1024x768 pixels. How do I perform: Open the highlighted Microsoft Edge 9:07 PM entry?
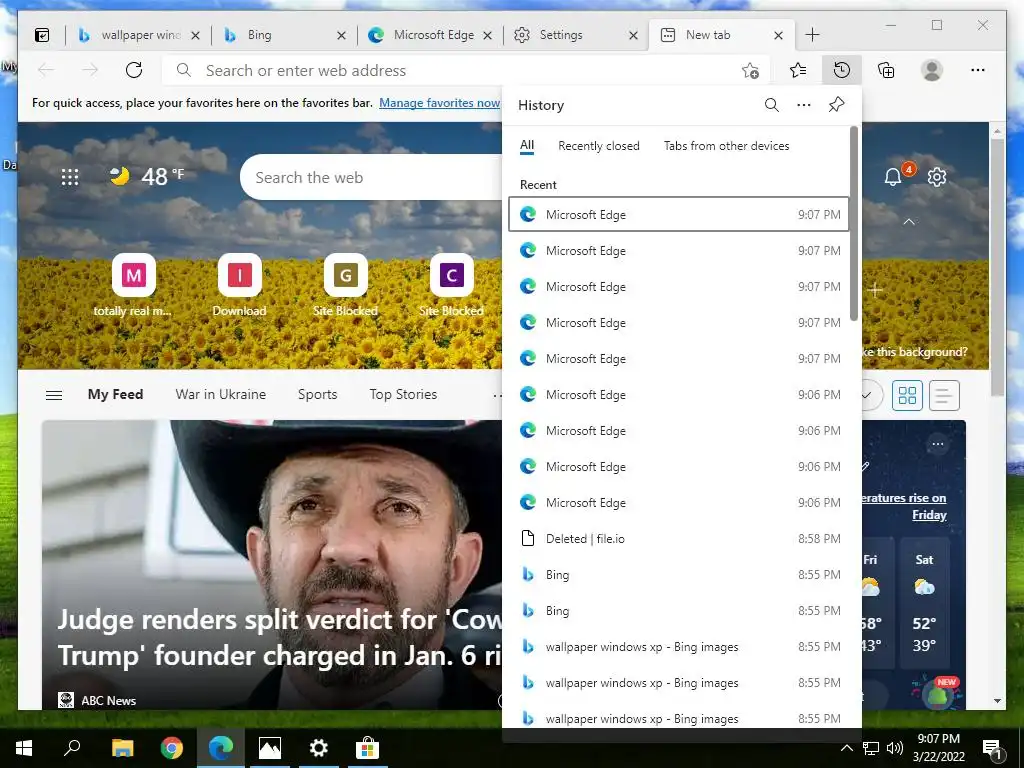[x=679, y=214]
